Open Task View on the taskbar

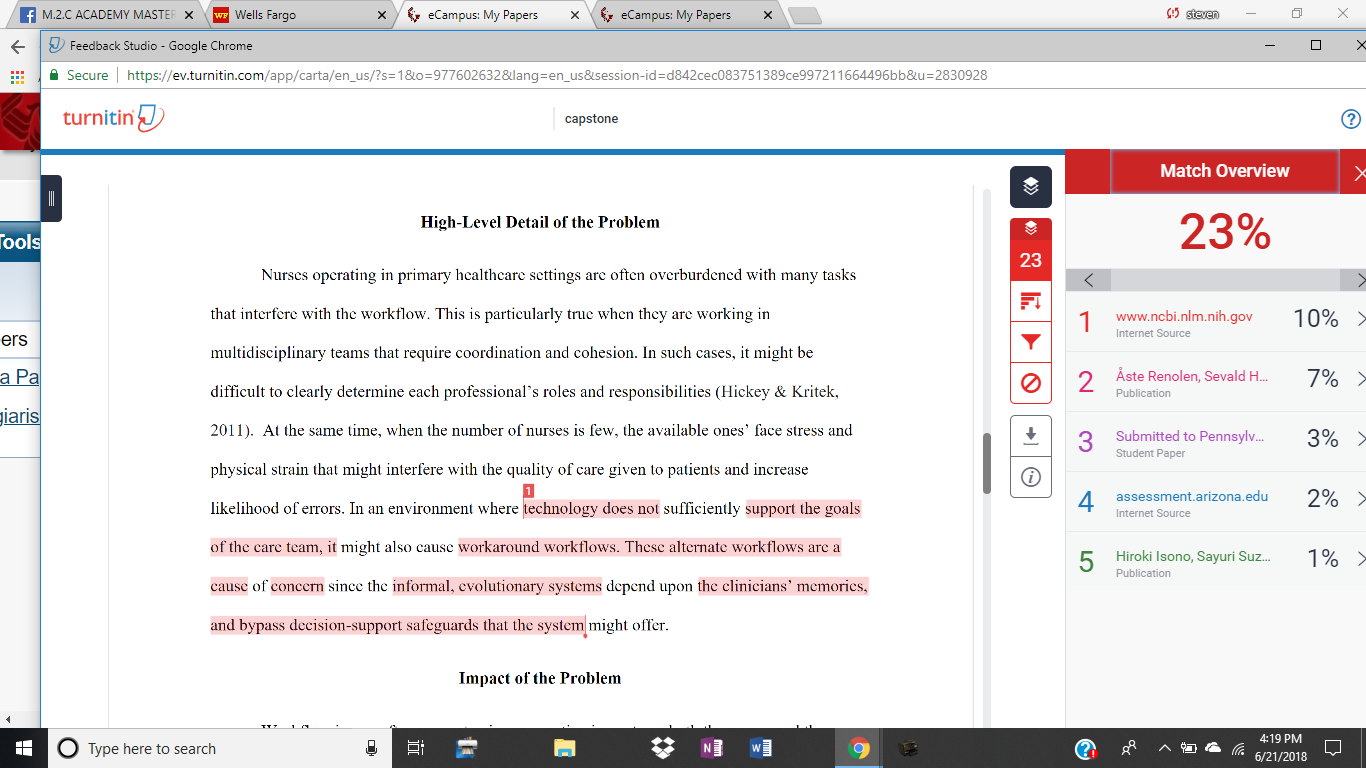417,748
